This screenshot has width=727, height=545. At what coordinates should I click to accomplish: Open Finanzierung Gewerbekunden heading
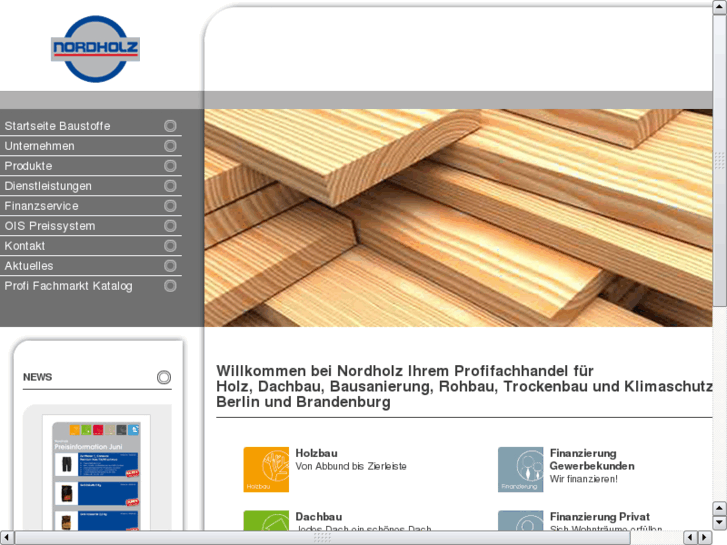tap(592, 460)
